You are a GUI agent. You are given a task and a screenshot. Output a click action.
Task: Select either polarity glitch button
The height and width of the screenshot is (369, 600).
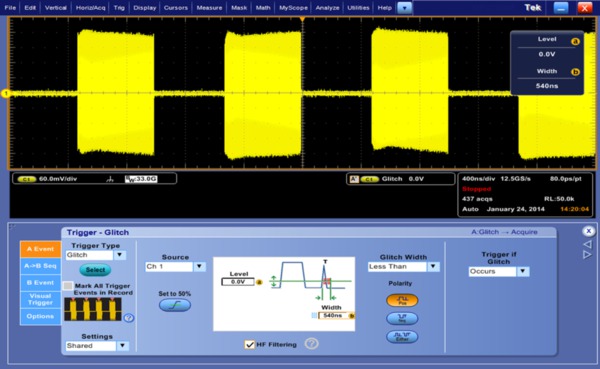tap(402, 337)
